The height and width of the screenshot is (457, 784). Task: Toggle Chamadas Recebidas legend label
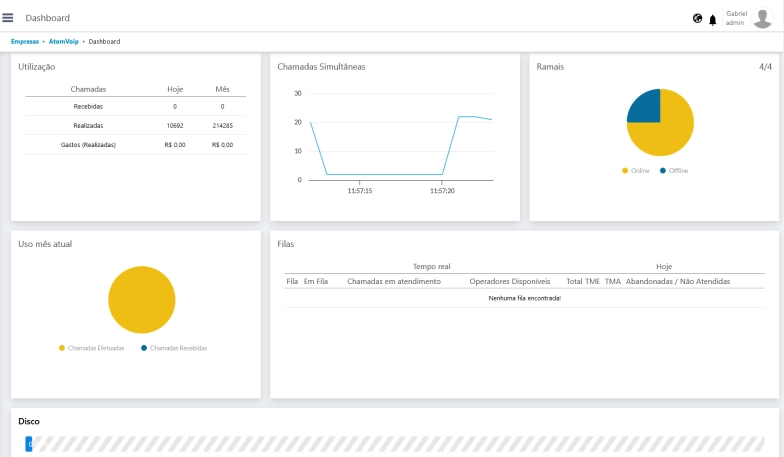coord(178,348)
